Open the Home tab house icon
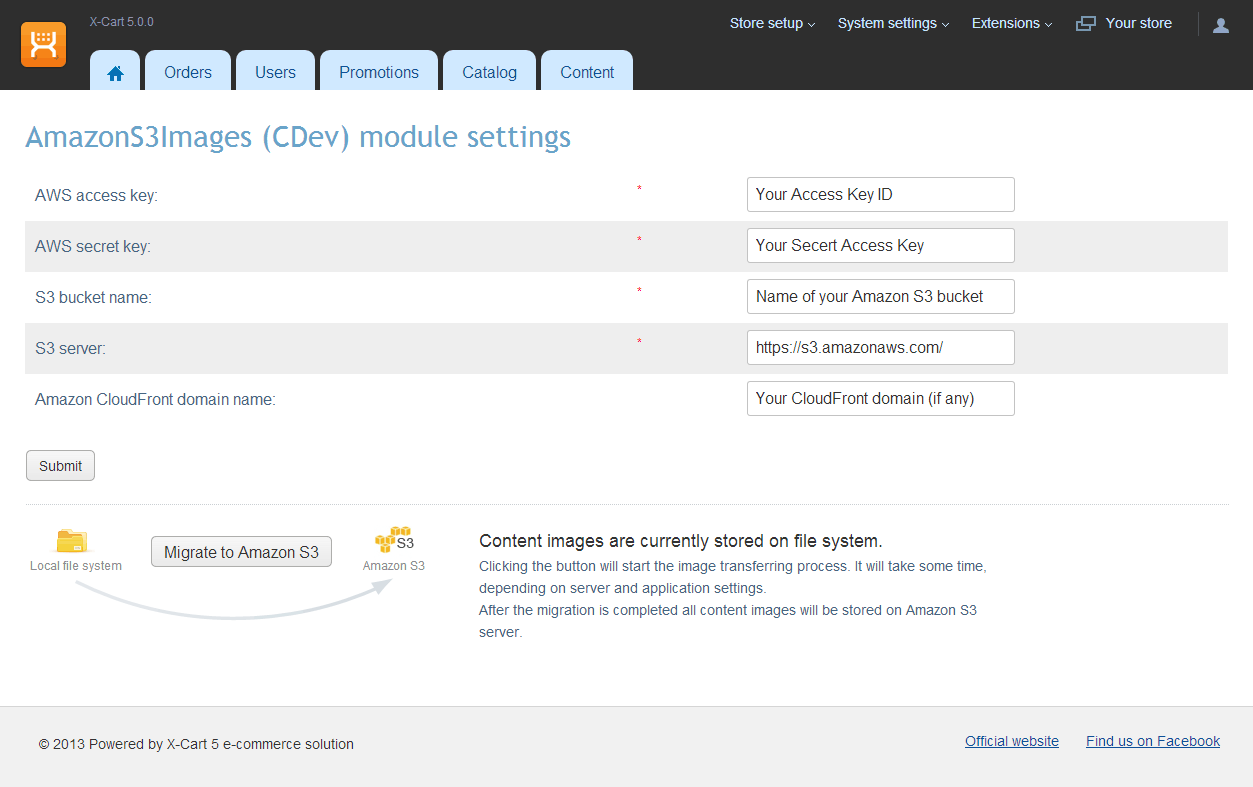Viewport: 1253px width, 787px height. click(115, 72)
